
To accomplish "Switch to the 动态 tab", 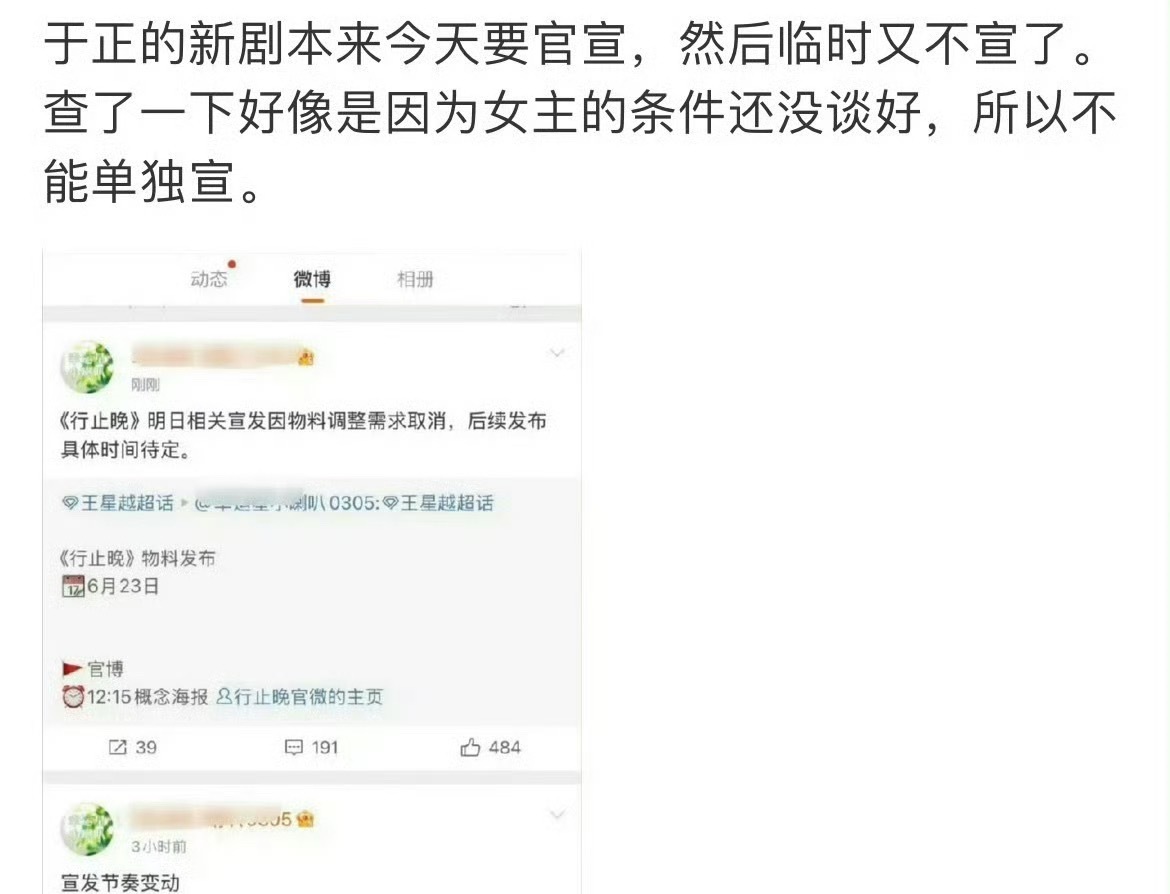I will (208, 279).
